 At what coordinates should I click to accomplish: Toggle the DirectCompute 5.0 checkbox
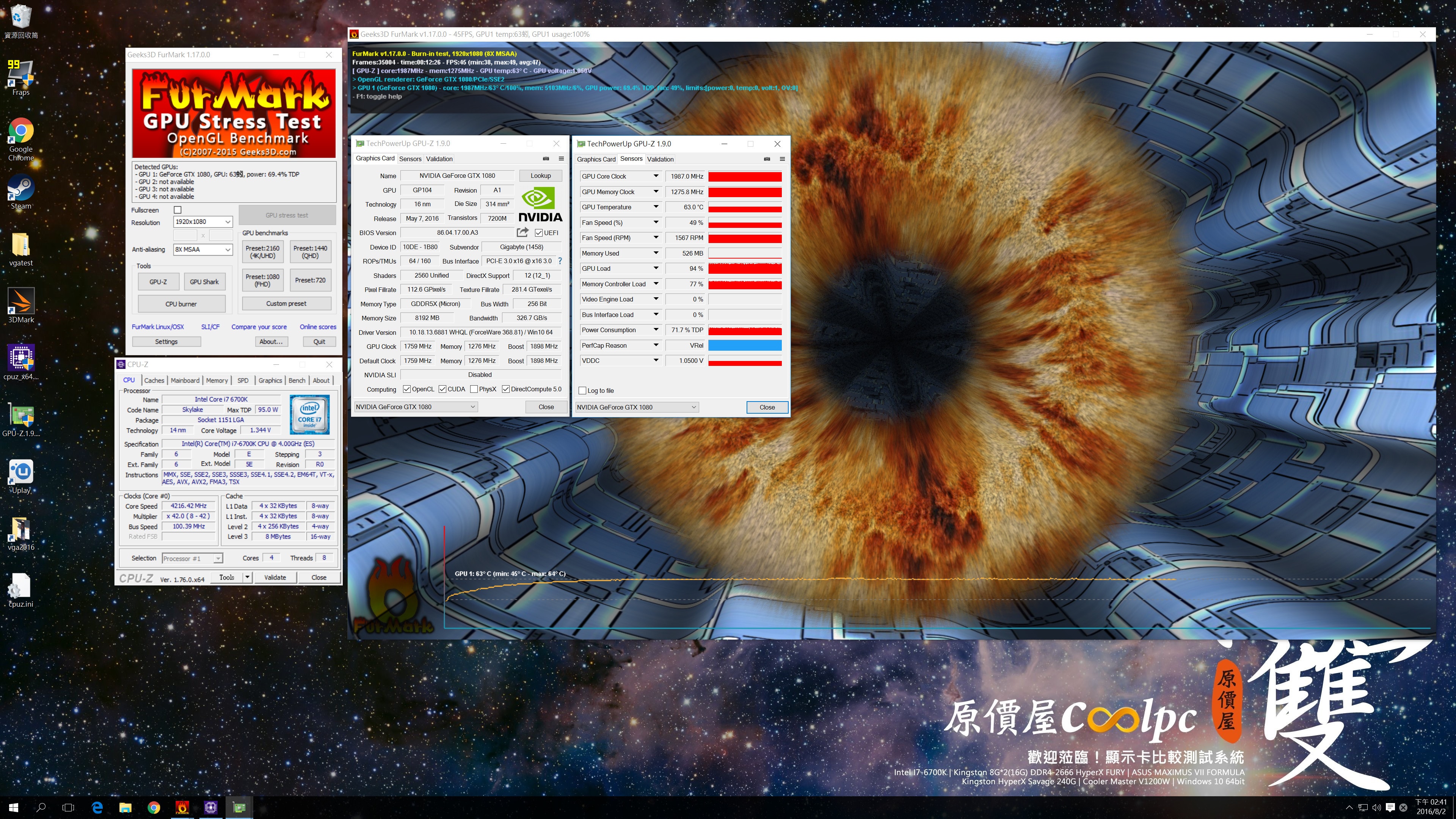pos(505,389)
